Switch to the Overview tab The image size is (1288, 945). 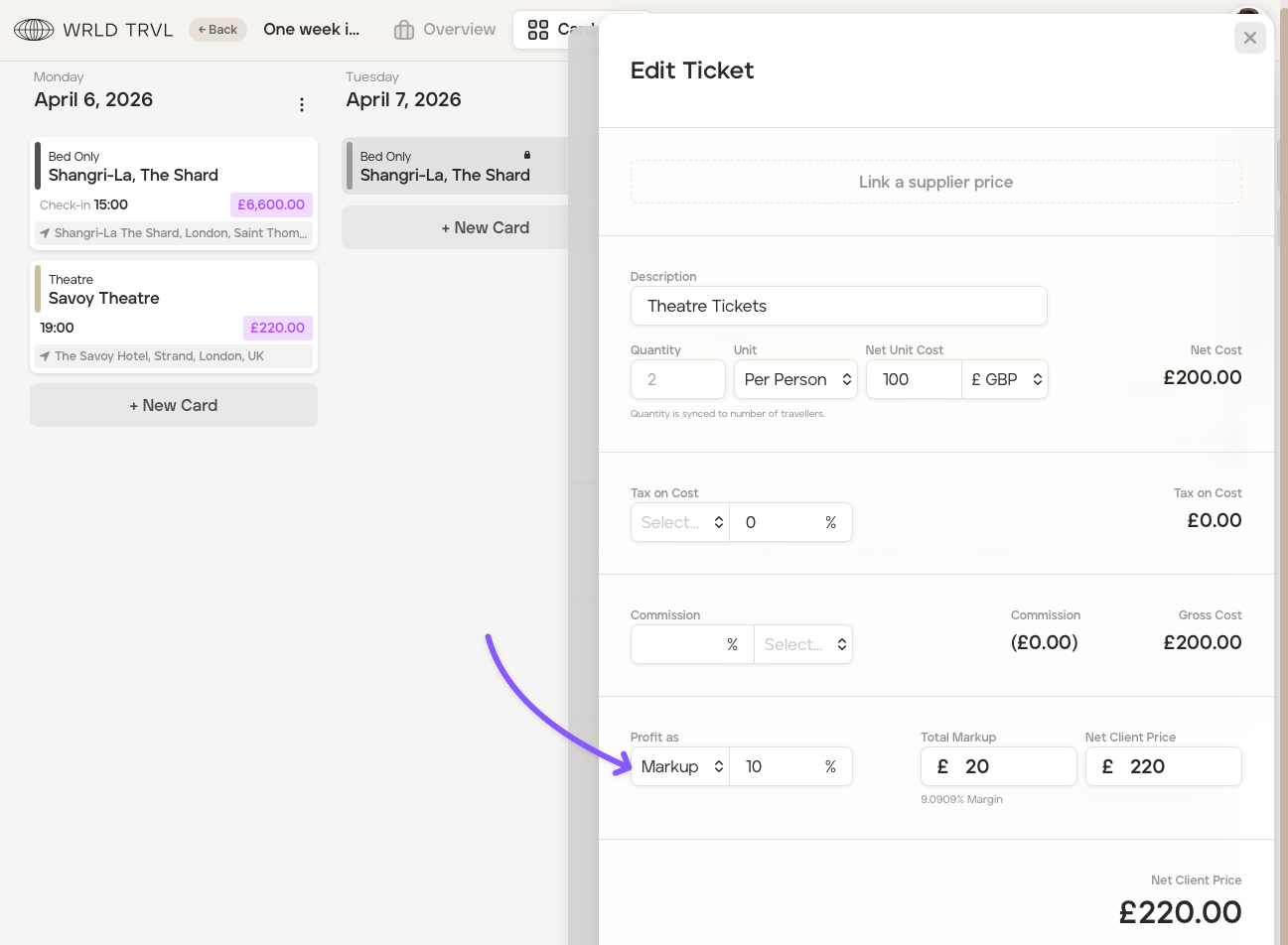pyautogui.click(x=445, y=30)
